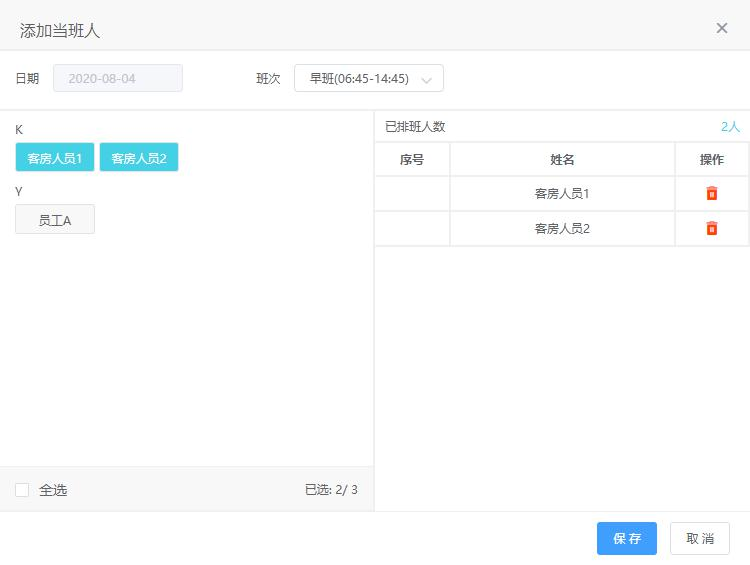The image size is (750, 565).
Task: Open the 早班(06:45-14:45) shift dropdown
Action: 368,78
